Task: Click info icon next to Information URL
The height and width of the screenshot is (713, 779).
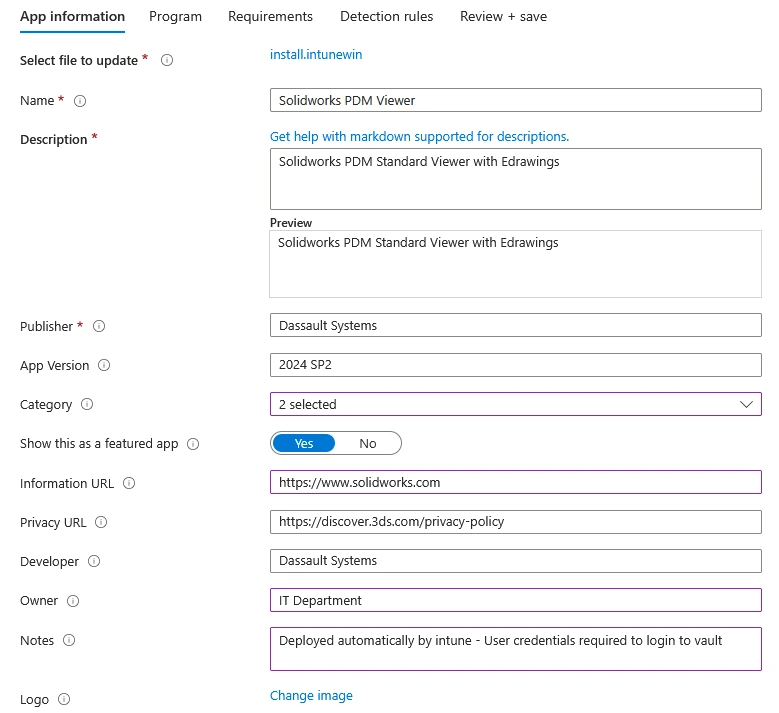Action: [129, 483]
